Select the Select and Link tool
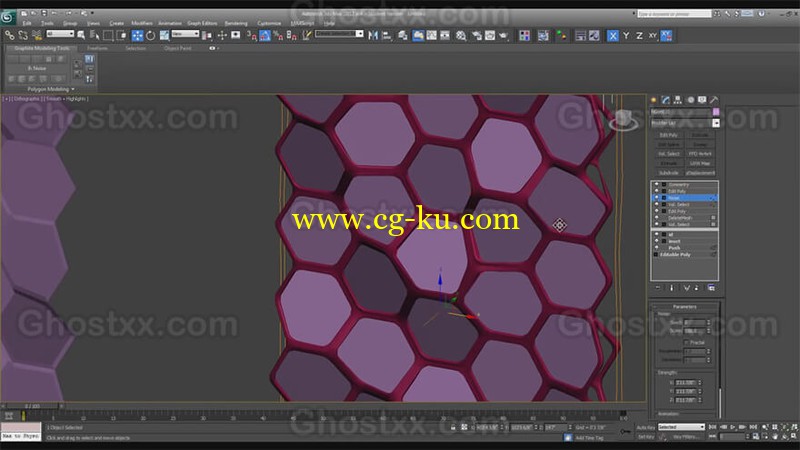The width and height of the screenshot is (800, 450). pyautogui.click(x=10, y=35)
